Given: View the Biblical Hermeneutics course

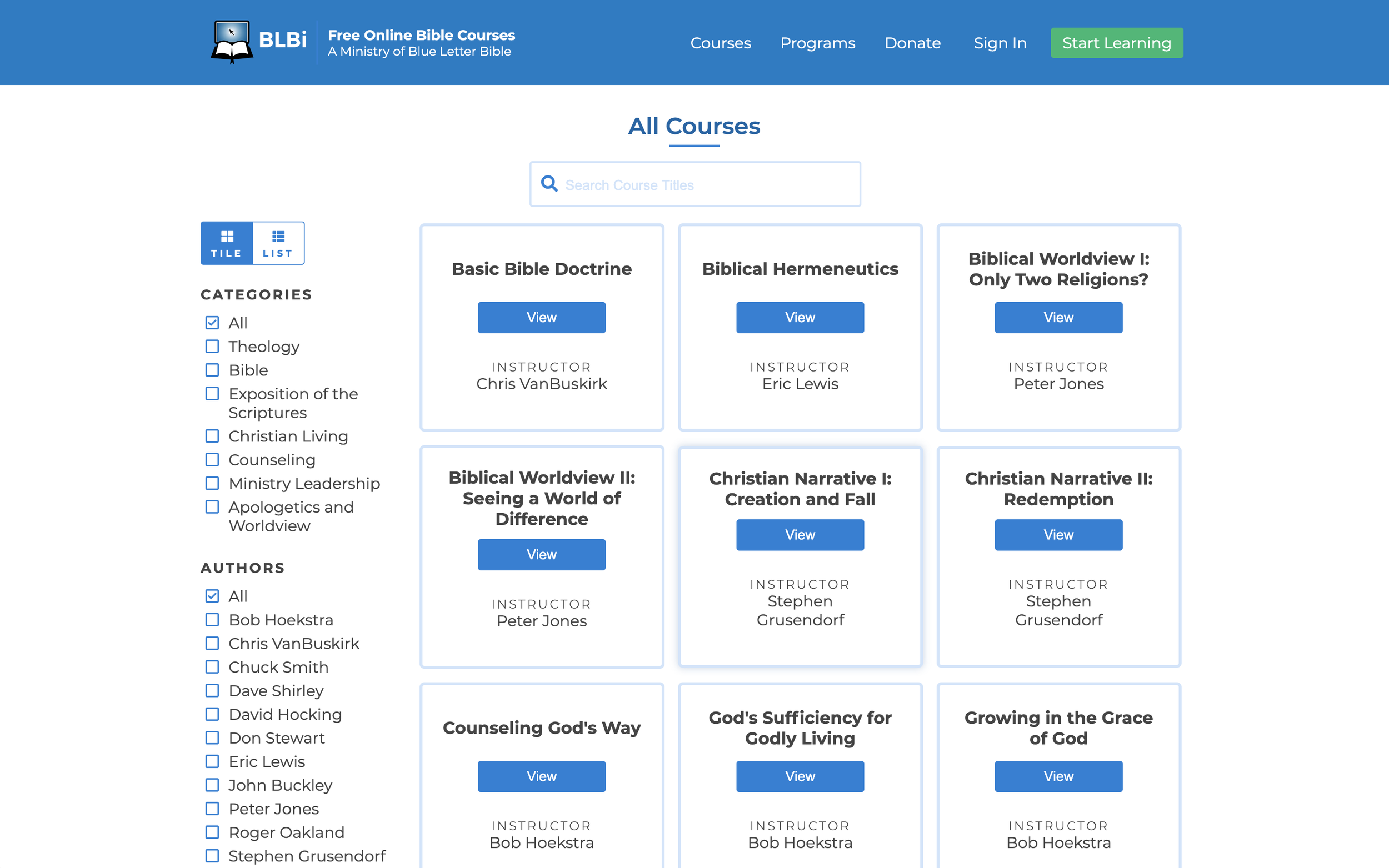Looking at the screenshot, I should pos(800,318).
